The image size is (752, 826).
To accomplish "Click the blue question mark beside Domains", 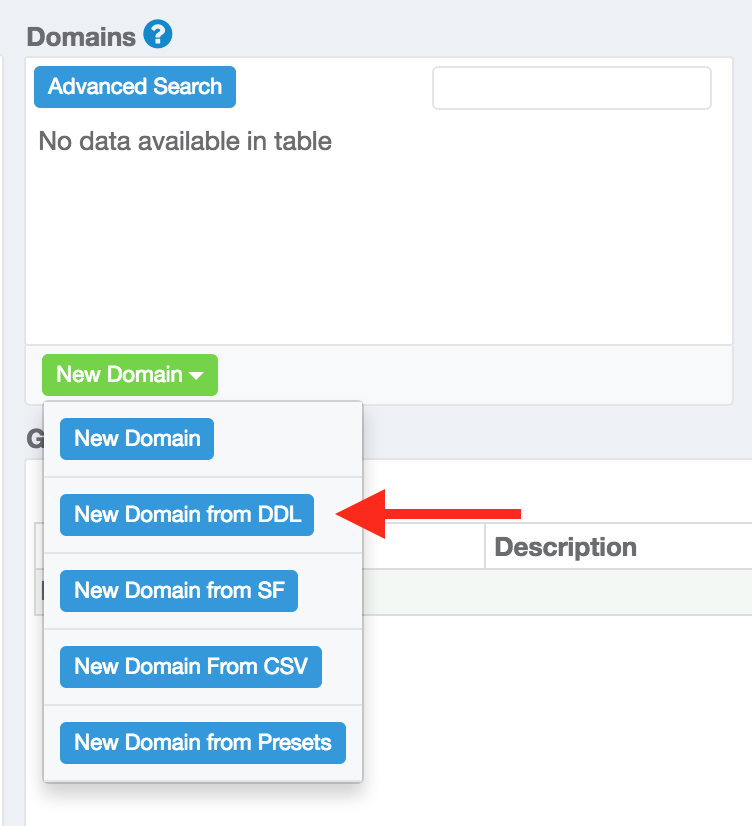I will pos(158,35).
